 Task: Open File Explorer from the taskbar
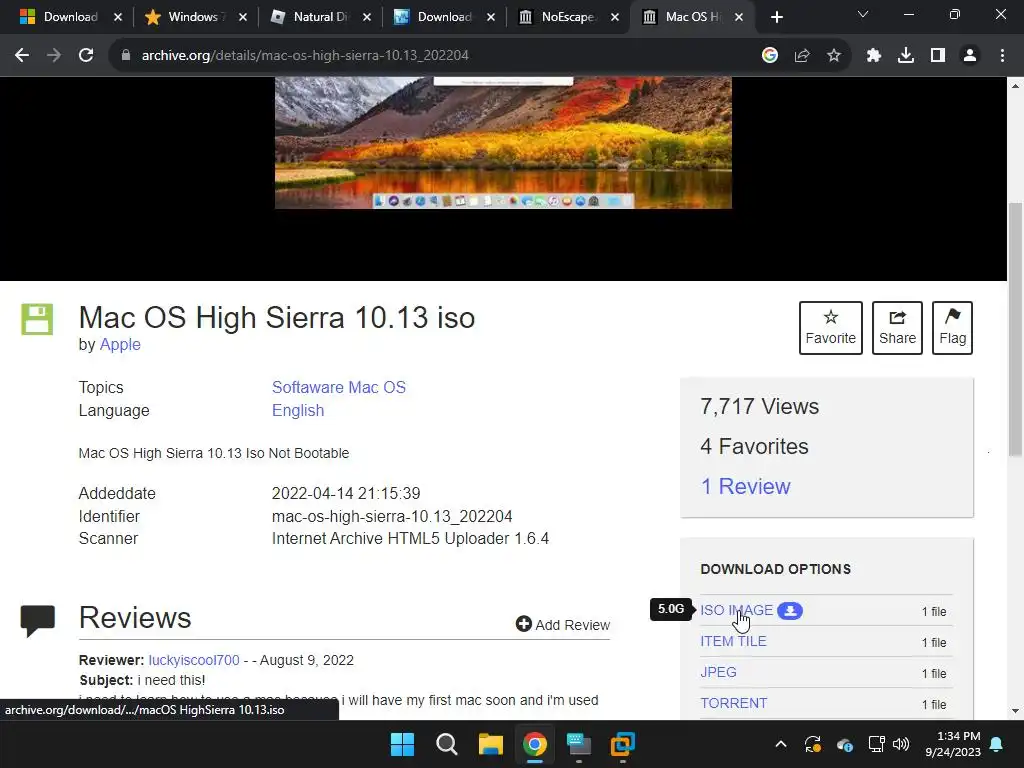pyautogui.click(x=490, y=744)
